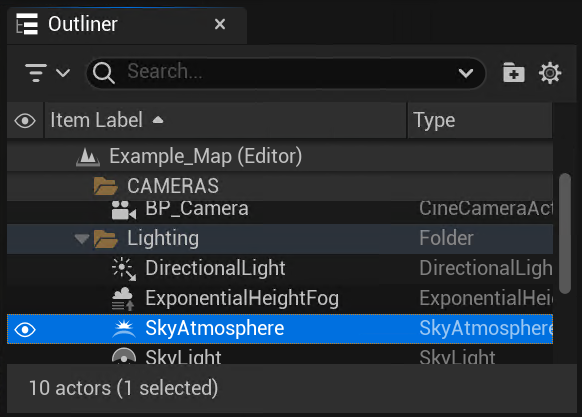
Task: Create new folder with add-folder icon
Action: click(514, 72)
